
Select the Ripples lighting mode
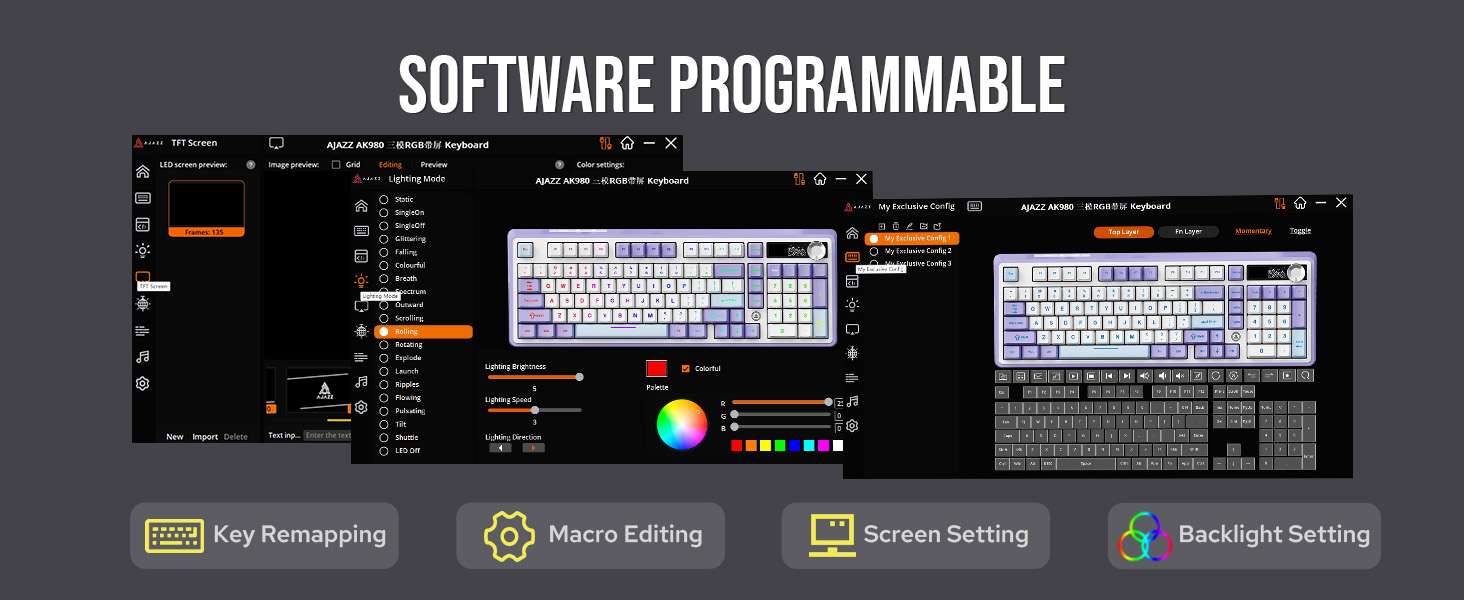click(399, 385)
